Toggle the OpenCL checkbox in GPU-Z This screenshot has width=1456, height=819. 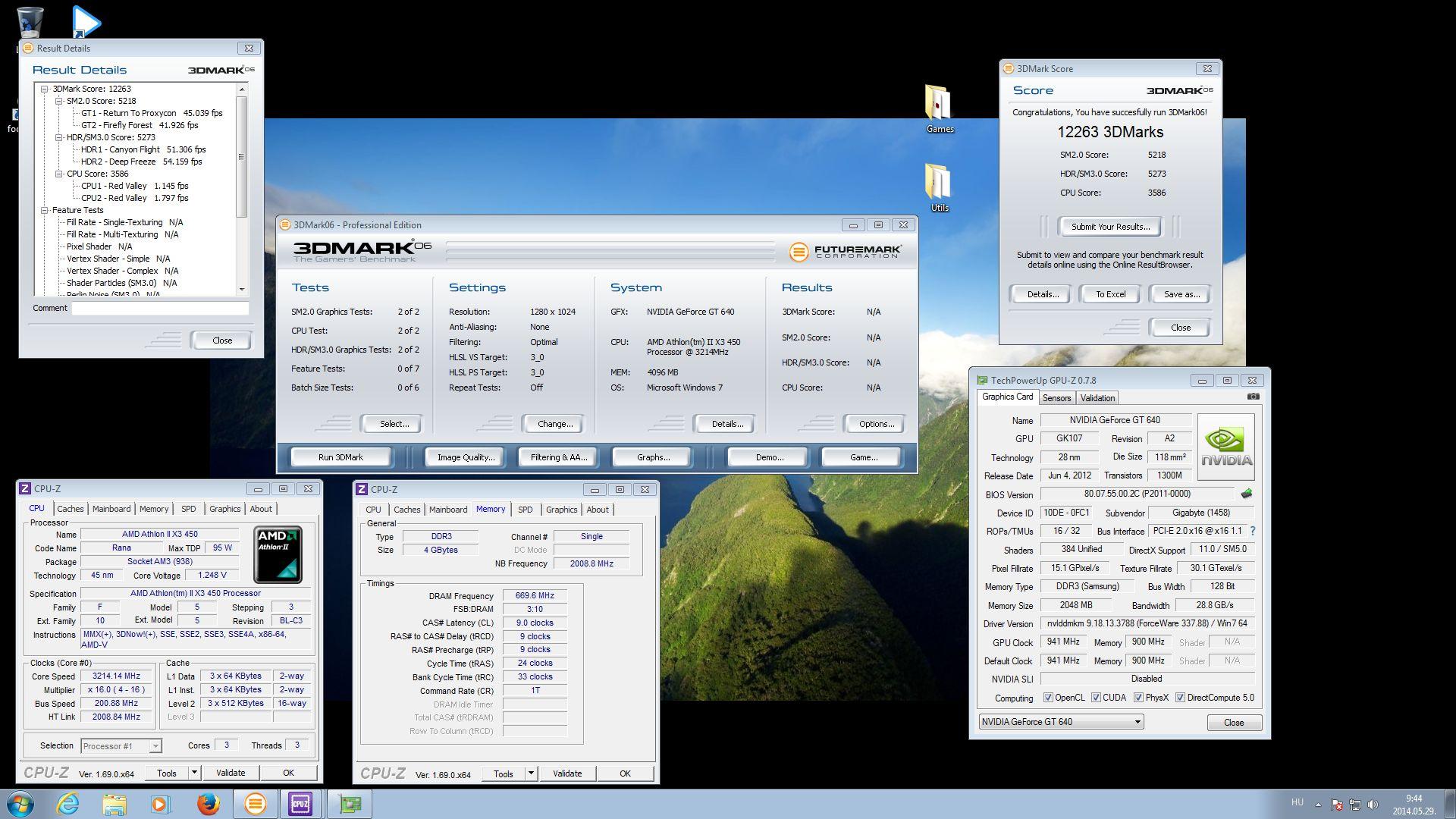point(1048,698)
